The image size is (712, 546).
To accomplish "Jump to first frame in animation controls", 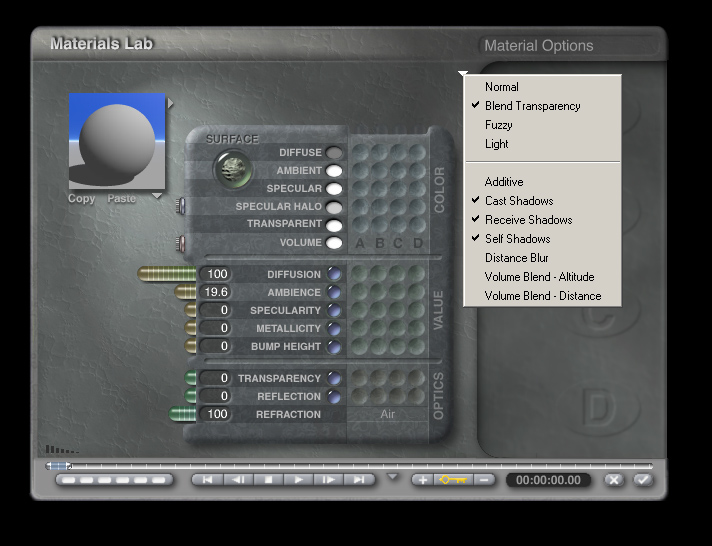I will tap(208, 480).
